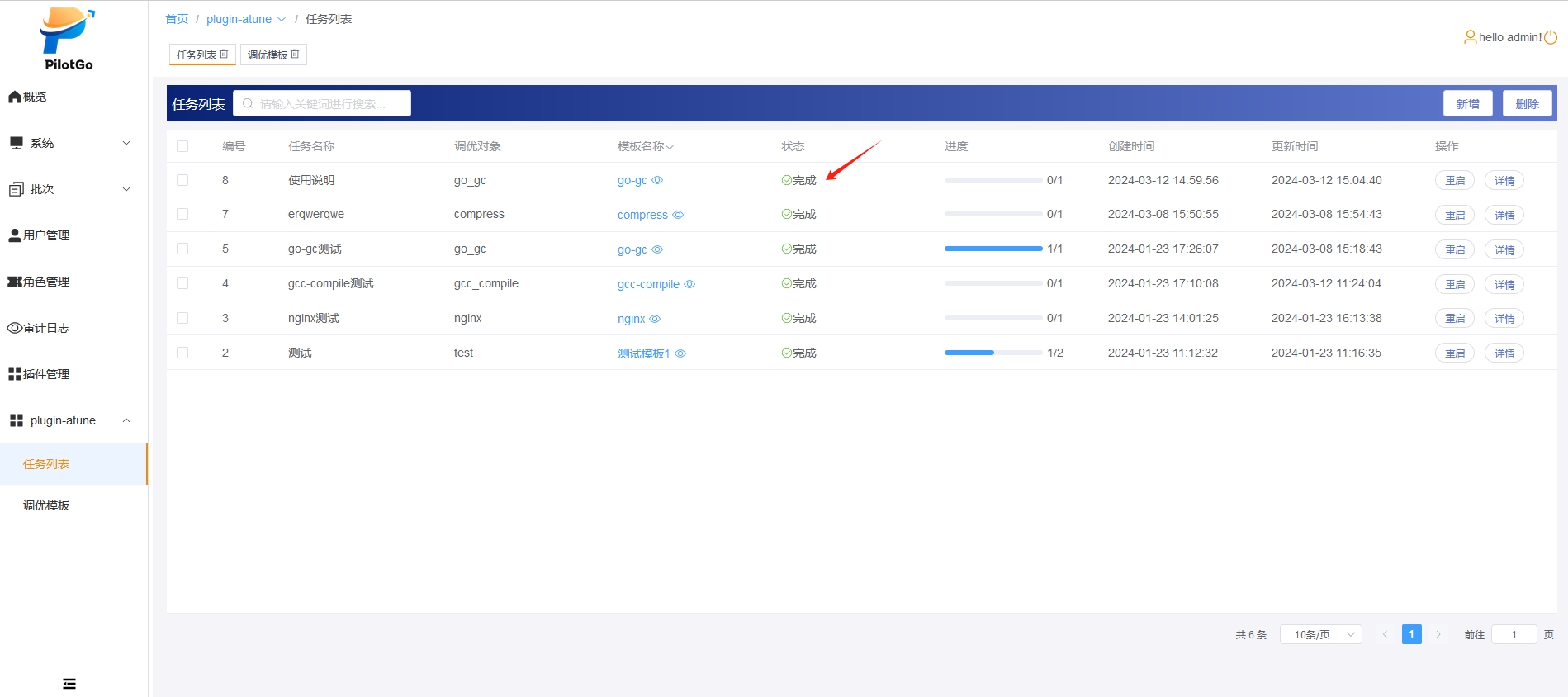Click the 完成 status icon for task 8
Screen dimensions: 1568x697
(787, 180)
